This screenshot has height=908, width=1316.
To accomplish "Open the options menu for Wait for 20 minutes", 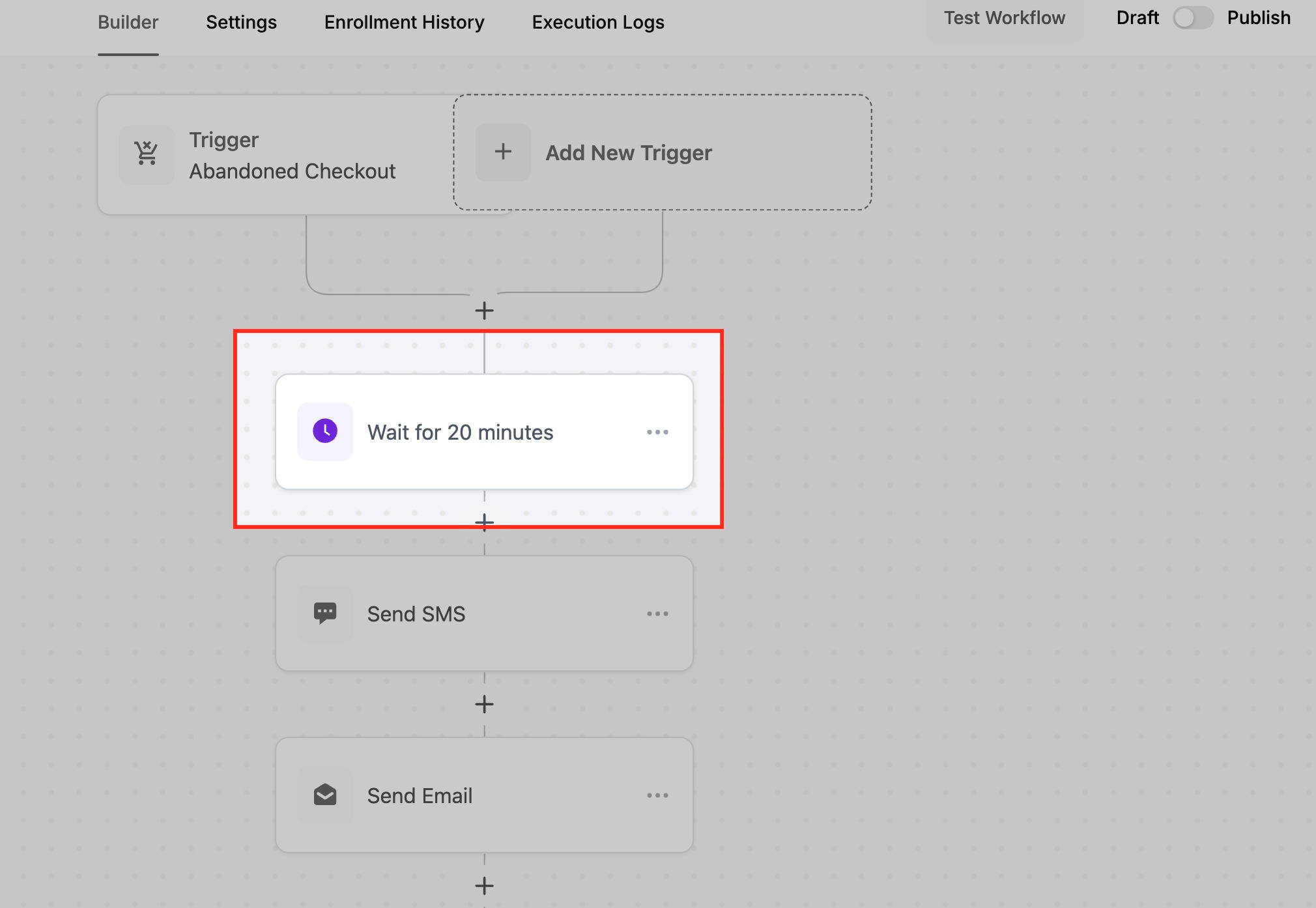I will click(657, 432).
